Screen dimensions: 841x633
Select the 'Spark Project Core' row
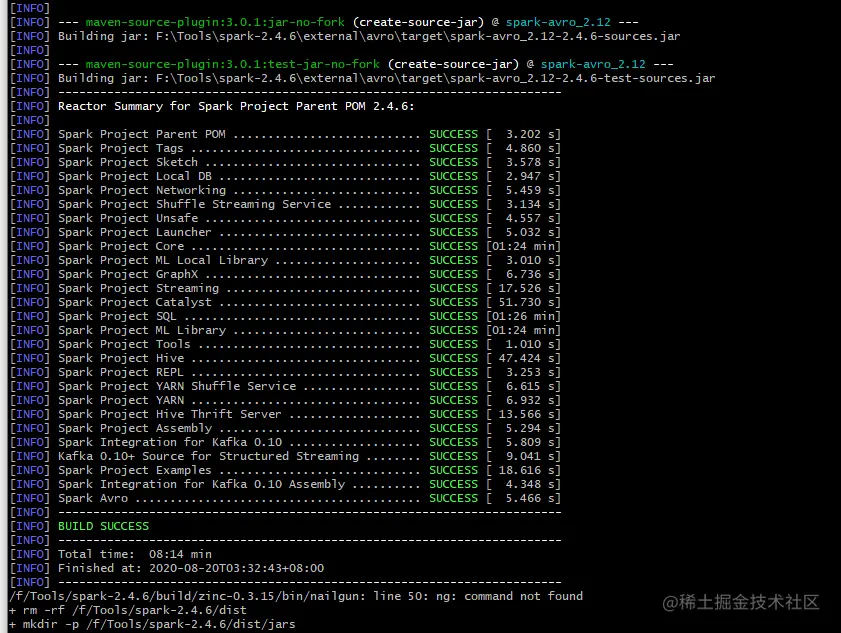pyautogui.click(x=285, y=246)
